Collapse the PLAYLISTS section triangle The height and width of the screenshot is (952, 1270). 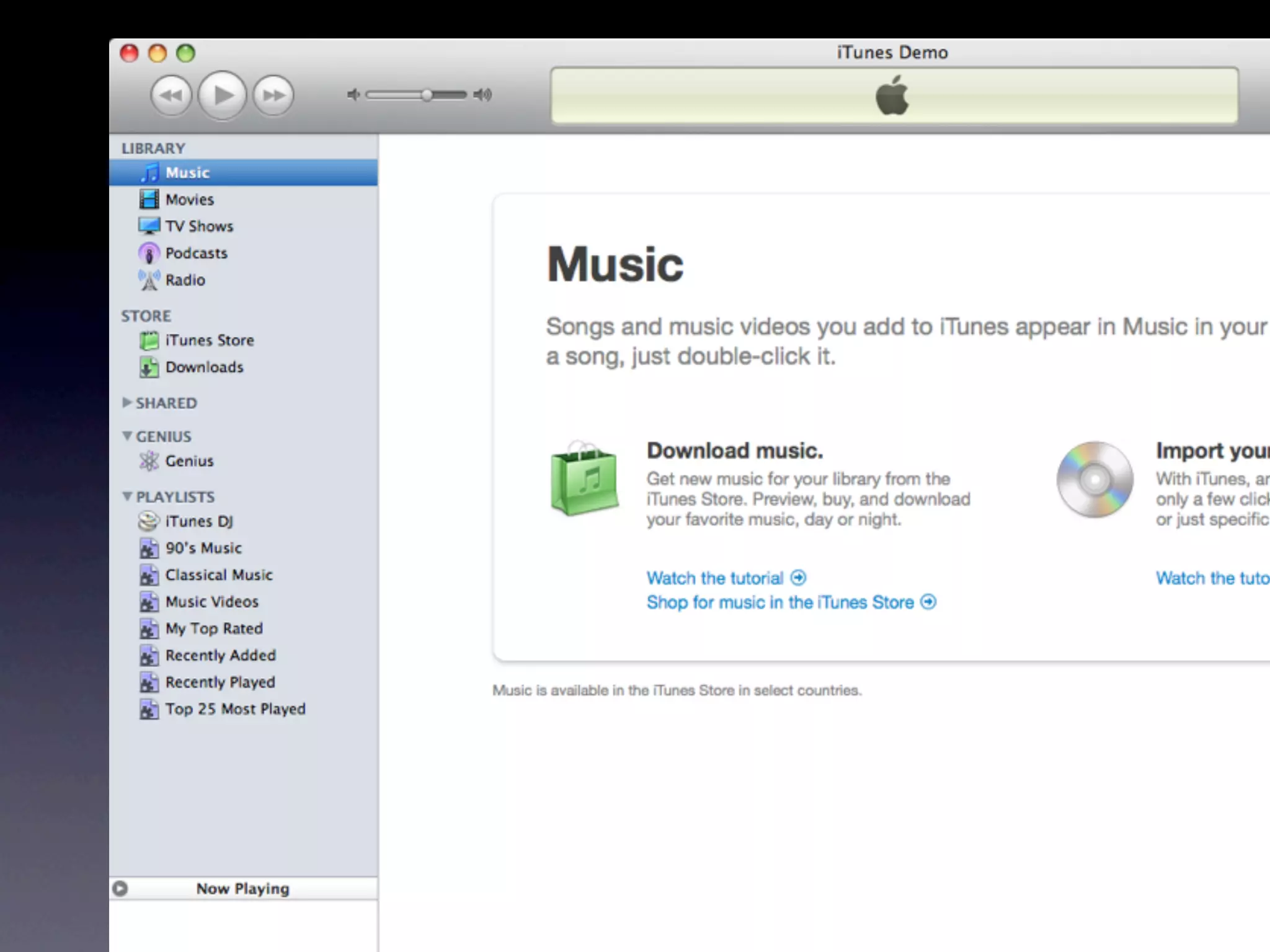click(x=127, y=496)
